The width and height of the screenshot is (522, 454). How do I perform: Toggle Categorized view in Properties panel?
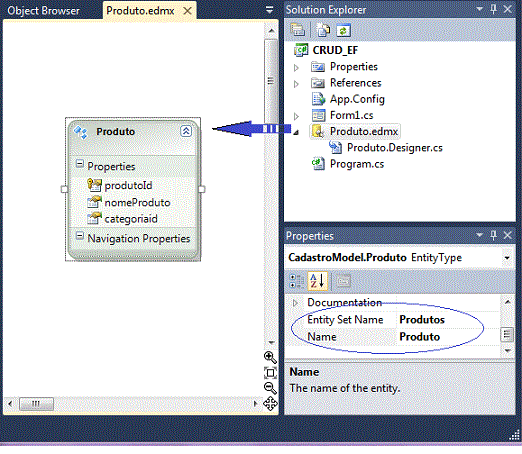tap(295, 281)
